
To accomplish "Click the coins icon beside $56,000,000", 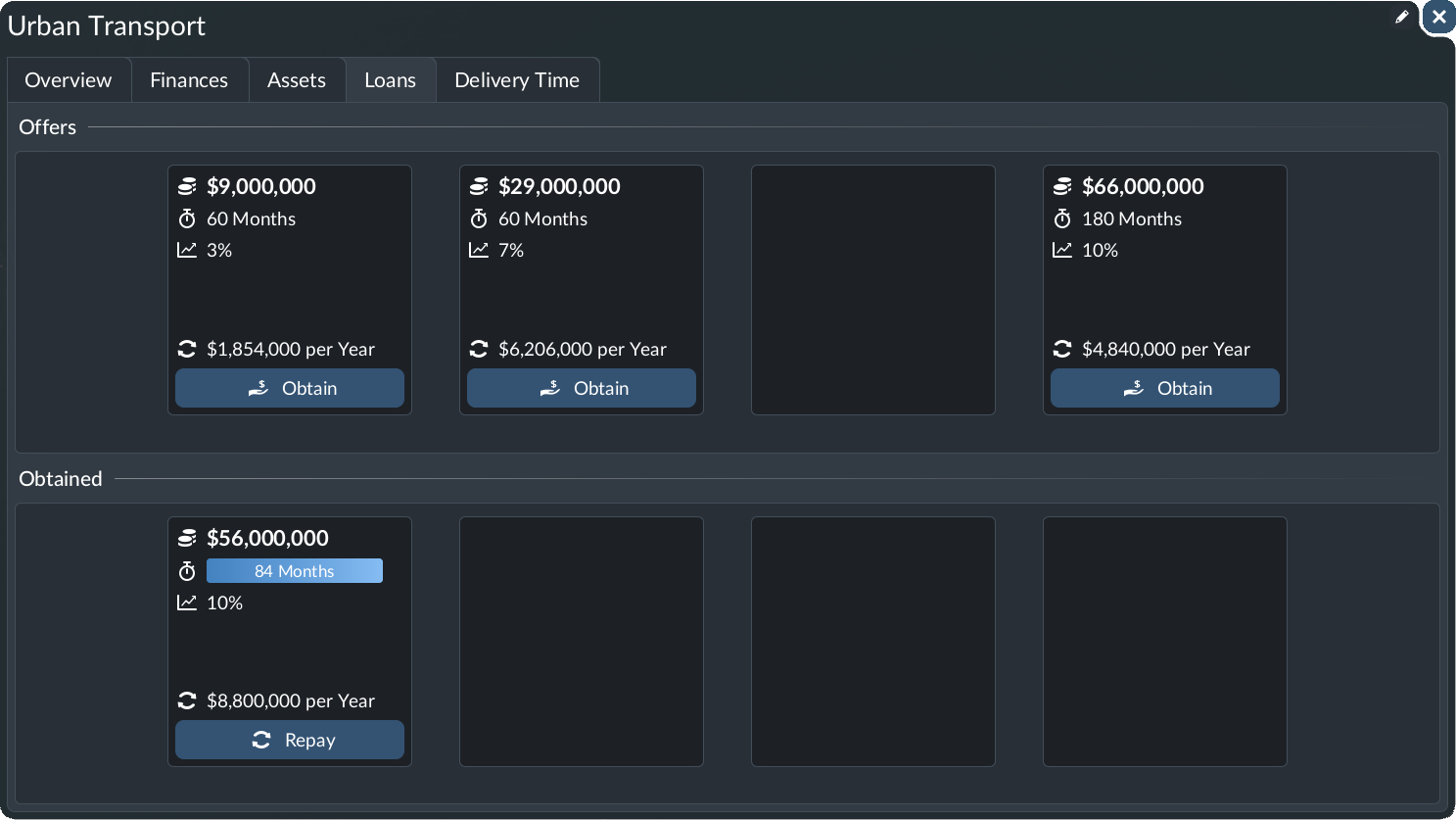I will point(187,538).
